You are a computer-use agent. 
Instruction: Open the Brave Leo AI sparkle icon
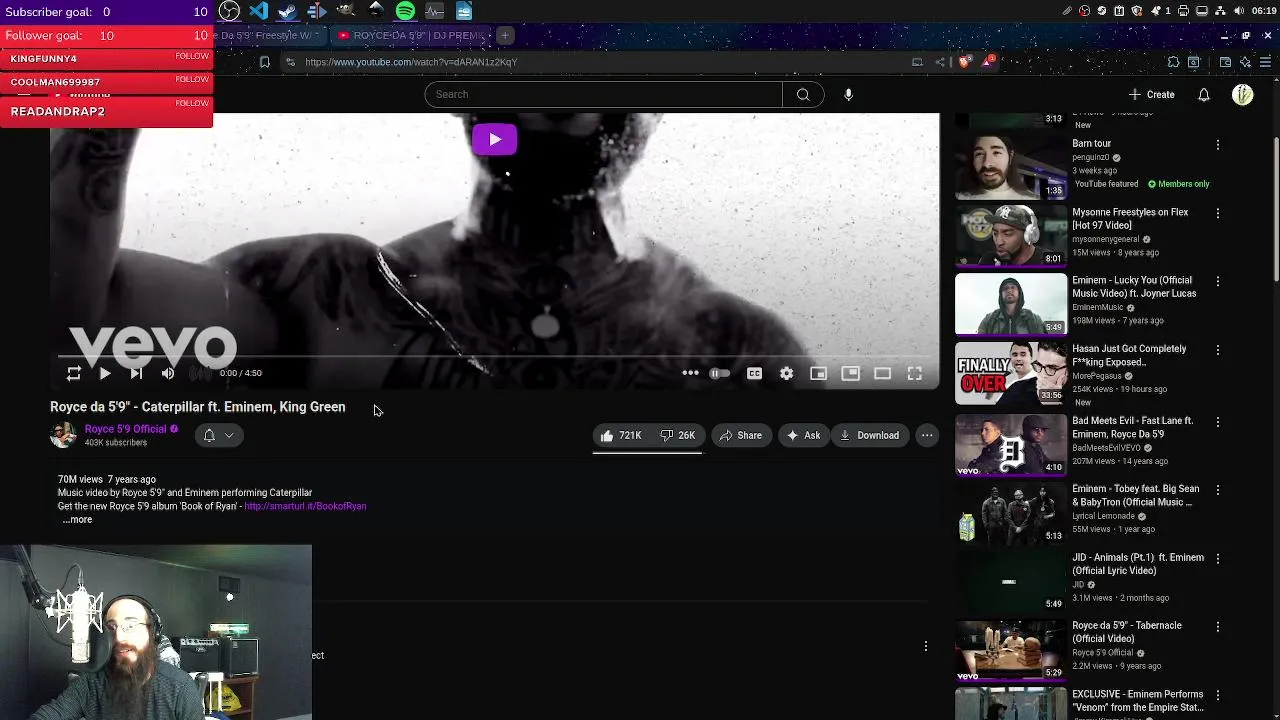pyautogui.click(x=1245, y=62)
